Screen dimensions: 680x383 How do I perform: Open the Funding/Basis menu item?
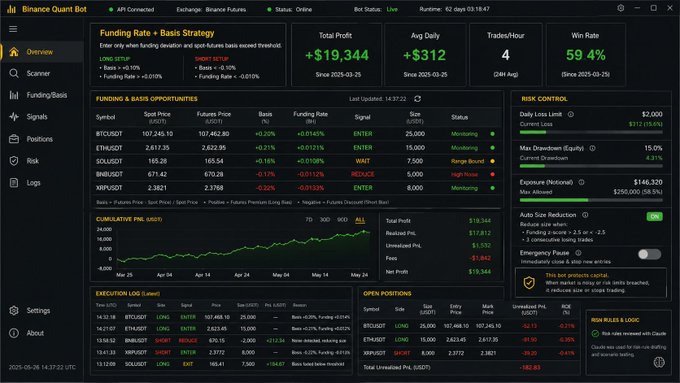[x=42, y=95]
